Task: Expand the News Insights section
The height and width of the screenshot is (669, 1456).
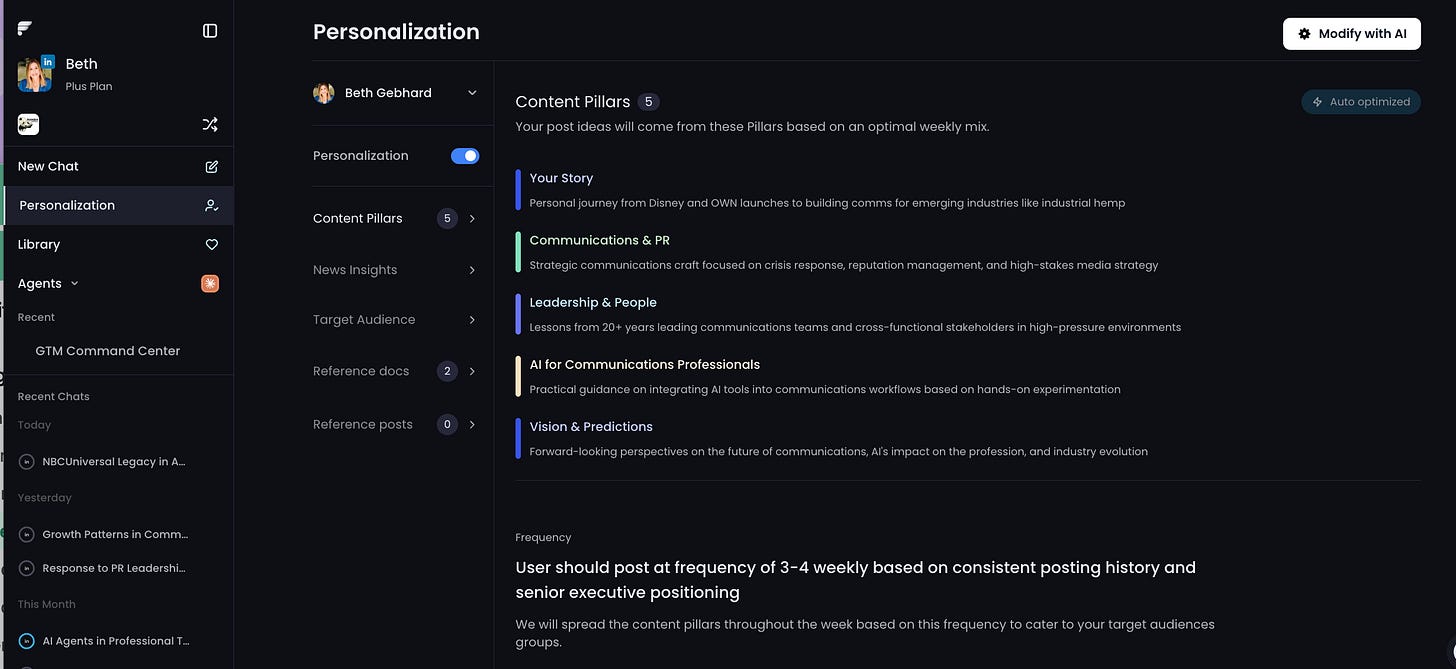Action: pos(396,270)
